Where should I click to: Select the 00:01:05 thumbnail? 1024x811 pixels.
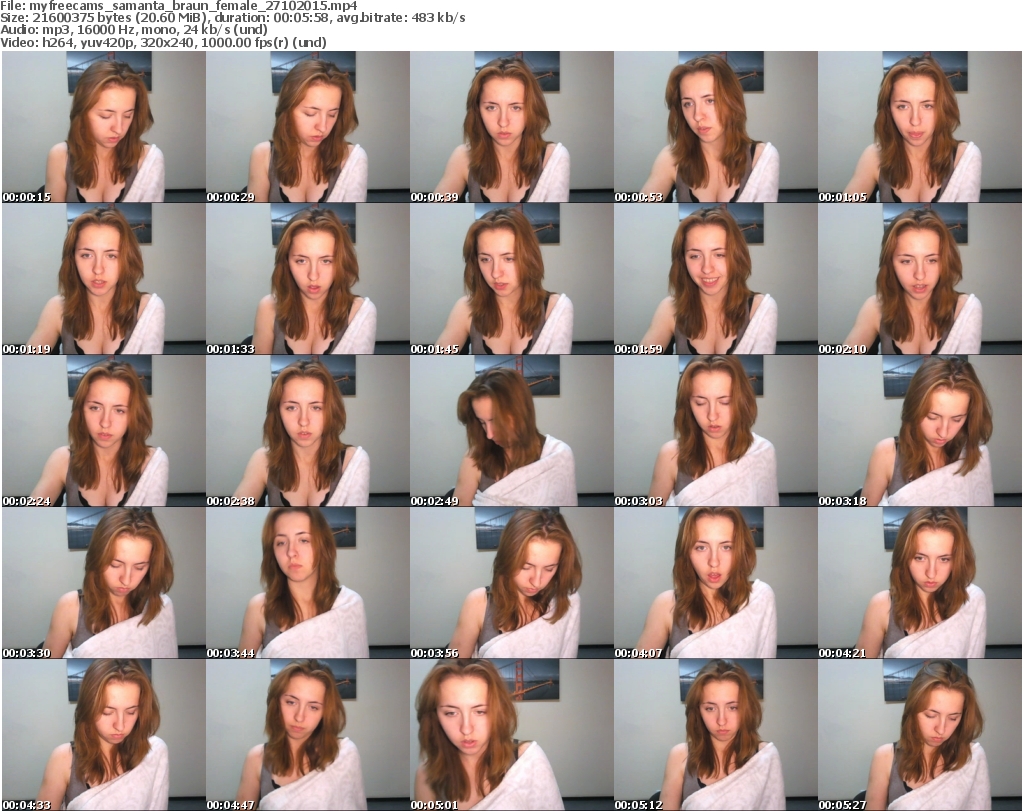pyautogui.click(x=919, y=127)
